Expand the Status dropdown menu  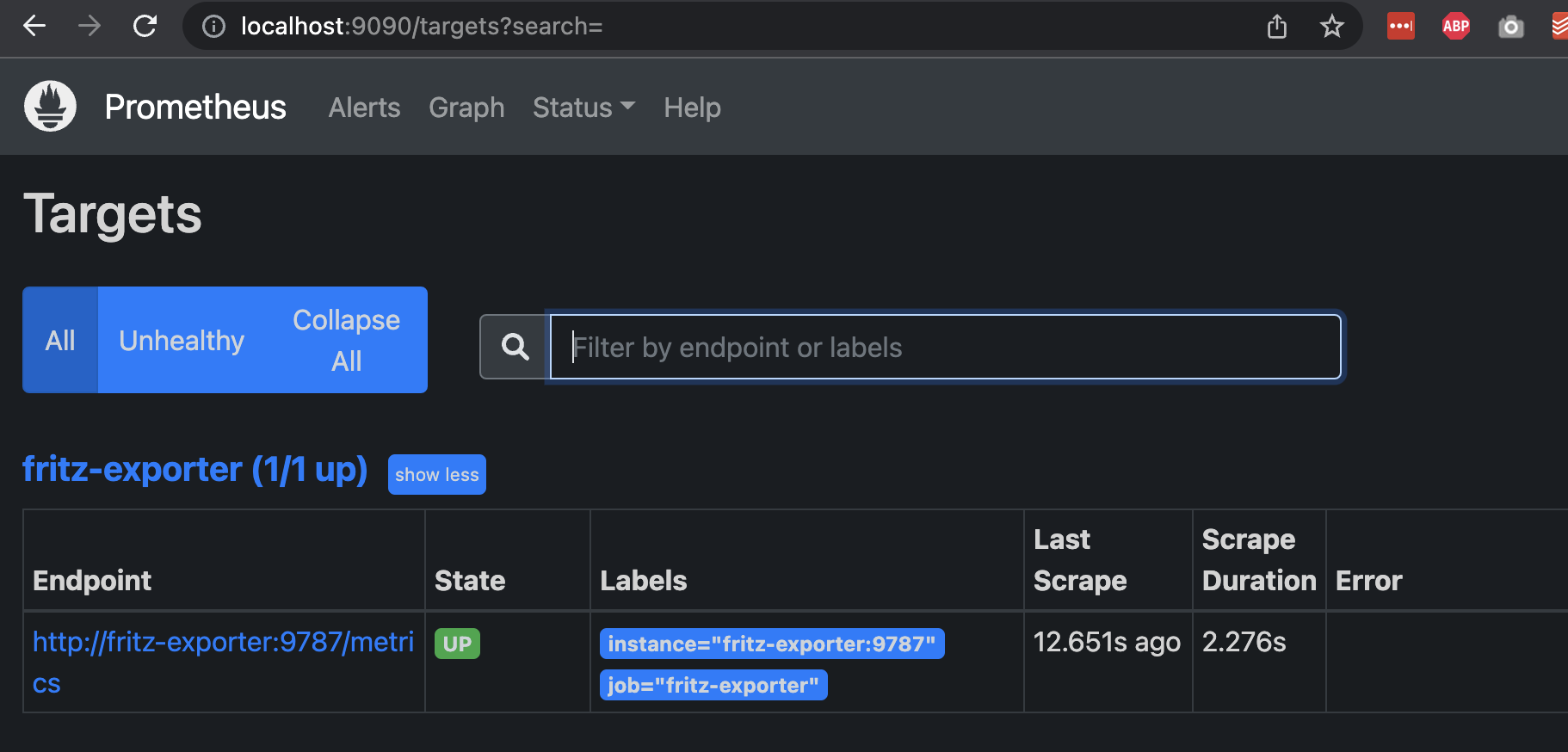click(584, 108)
